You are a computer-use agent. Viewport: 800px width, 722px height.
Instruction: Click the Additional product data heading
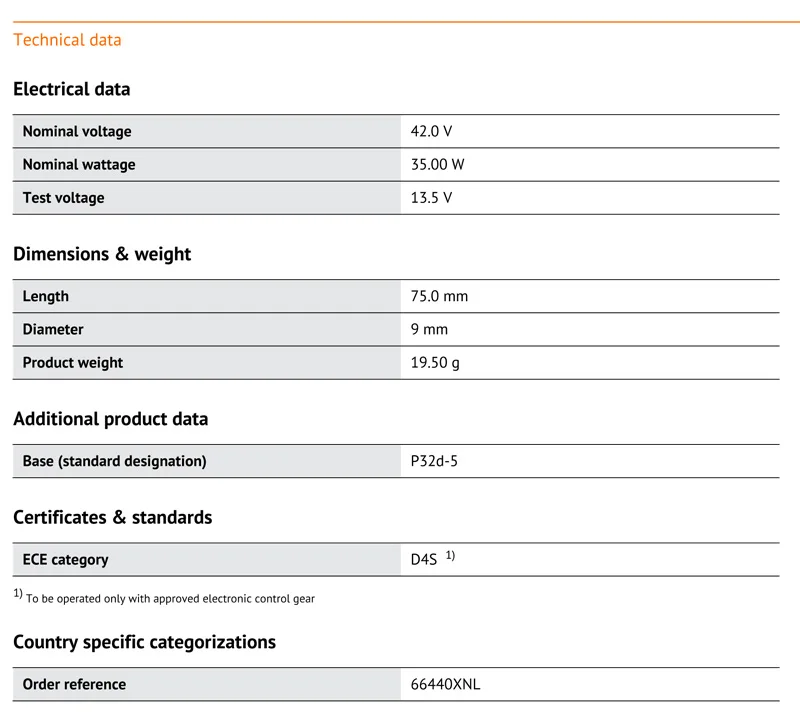111,419
